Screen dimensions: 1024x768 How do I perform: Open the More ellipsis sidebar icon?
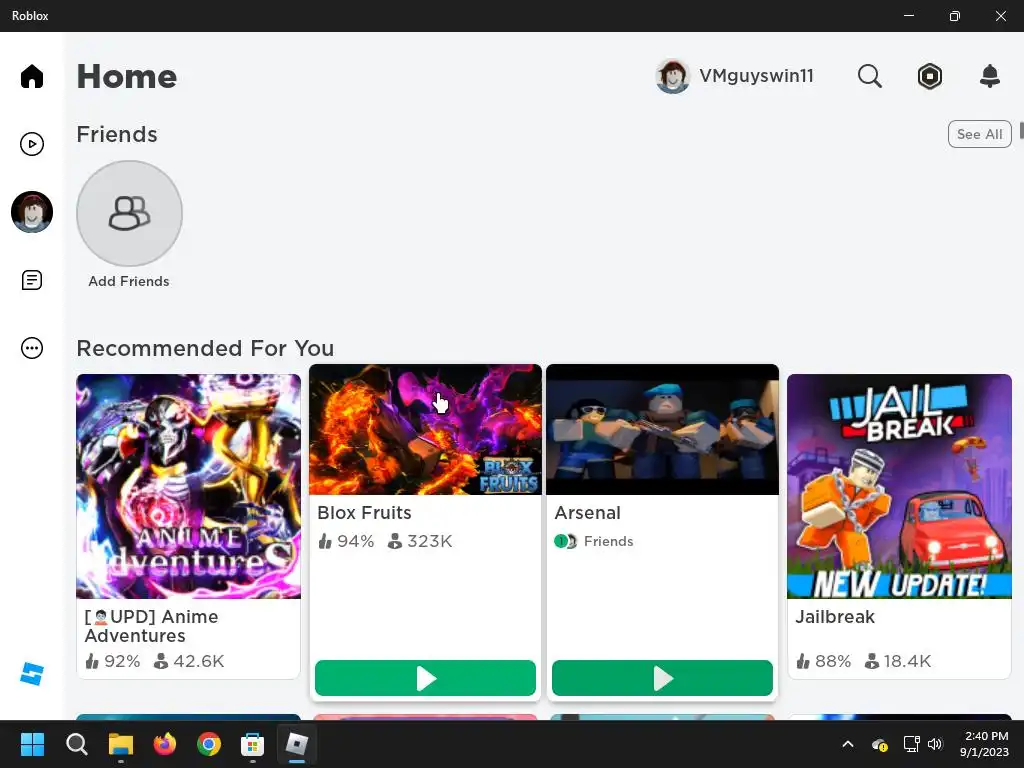[31, 348]
